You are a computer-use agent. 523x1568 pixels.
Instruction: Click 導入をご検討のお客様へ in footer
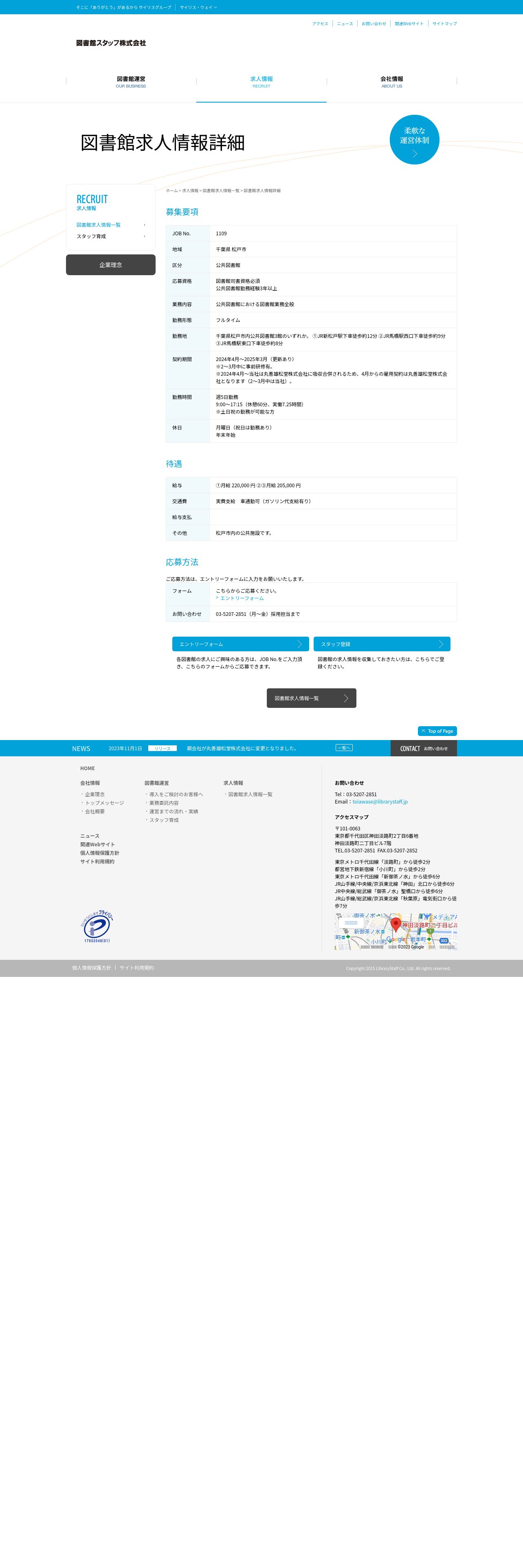(176, 794)
